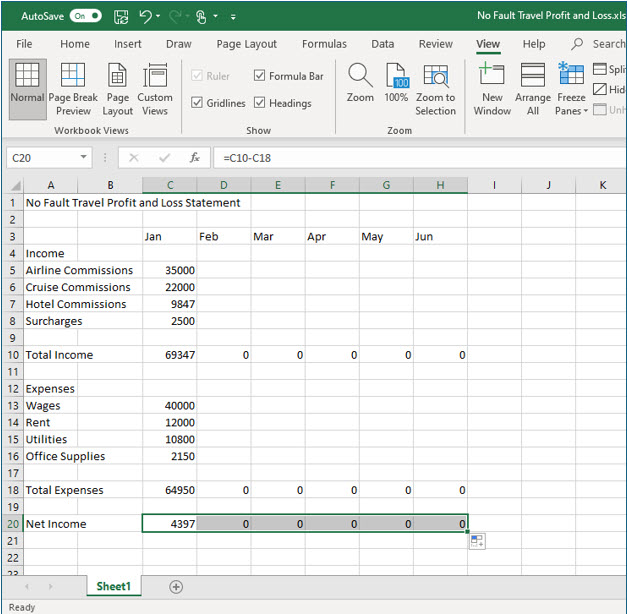Click the Cancel X in formula bar
The image size is (628, 614).
click(134, 158)
